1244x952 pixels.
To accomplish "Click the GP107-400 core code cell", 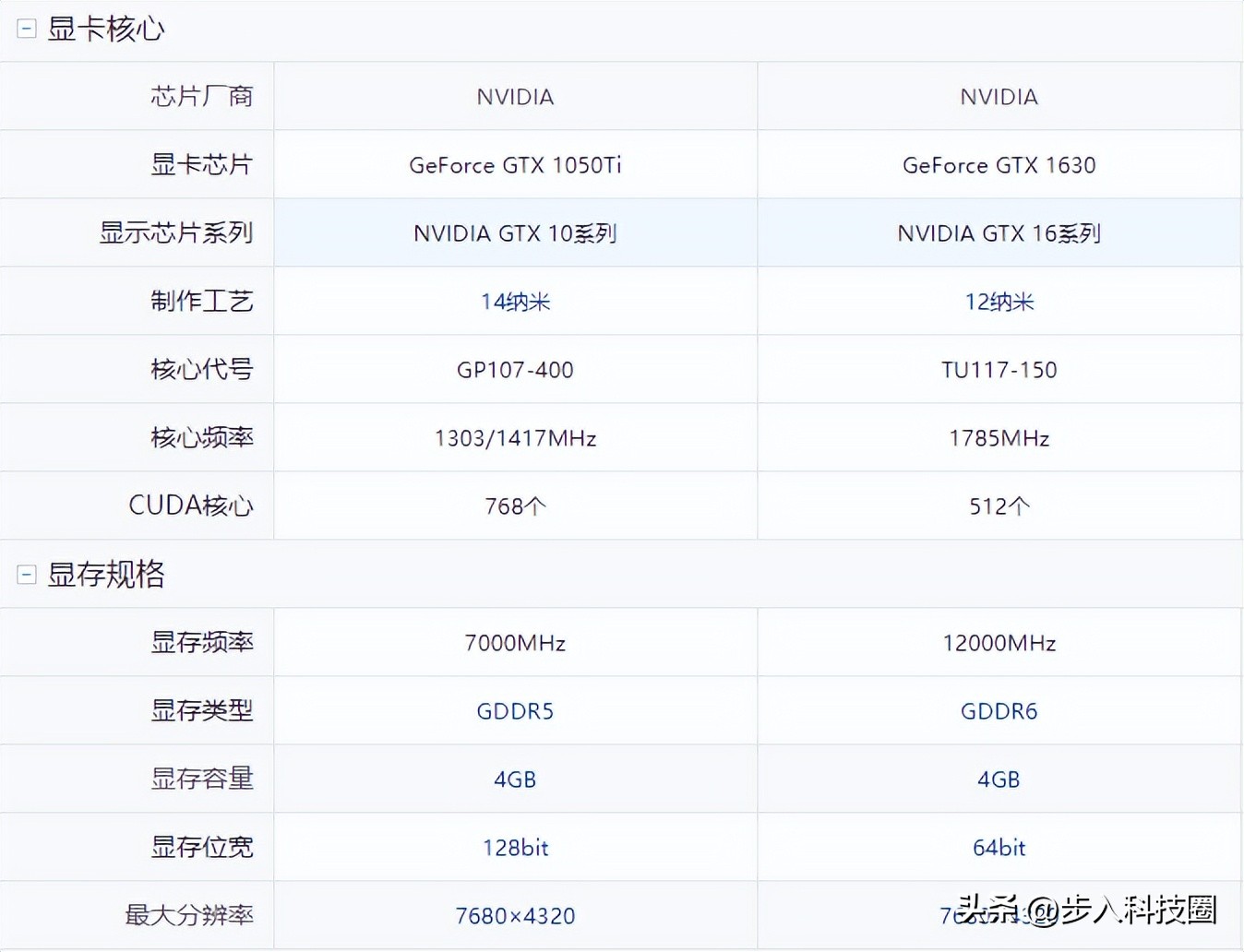I will pyautogui.click(x=514, y=370).
